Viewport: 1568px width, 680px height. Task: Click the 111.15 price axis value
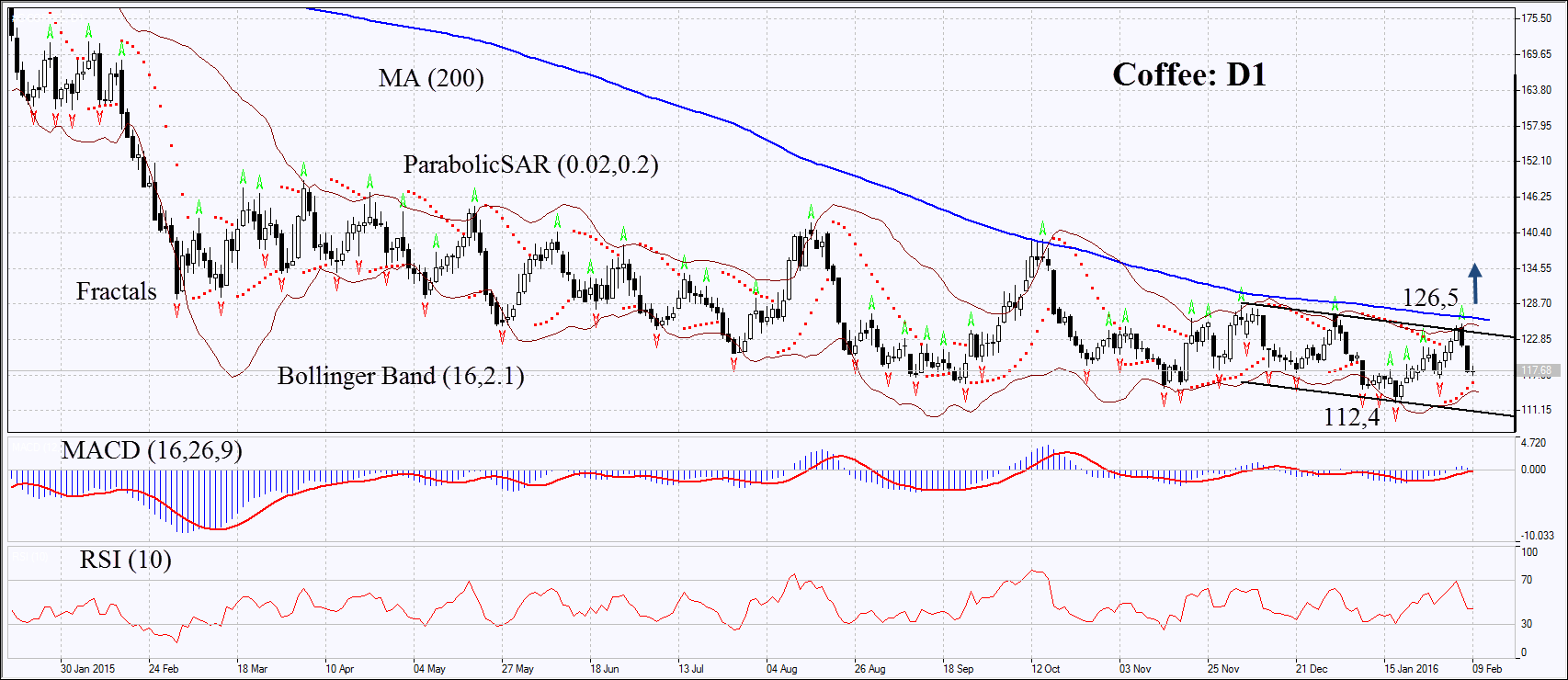(x=1537, y=410)
